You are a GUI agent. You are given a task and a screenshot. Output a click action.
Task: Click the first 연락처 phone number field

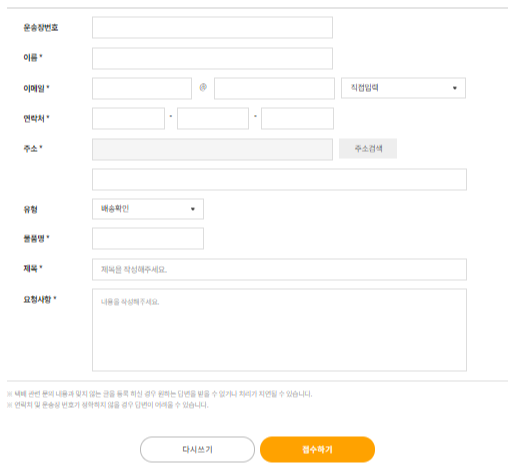[x=128, y=118]
